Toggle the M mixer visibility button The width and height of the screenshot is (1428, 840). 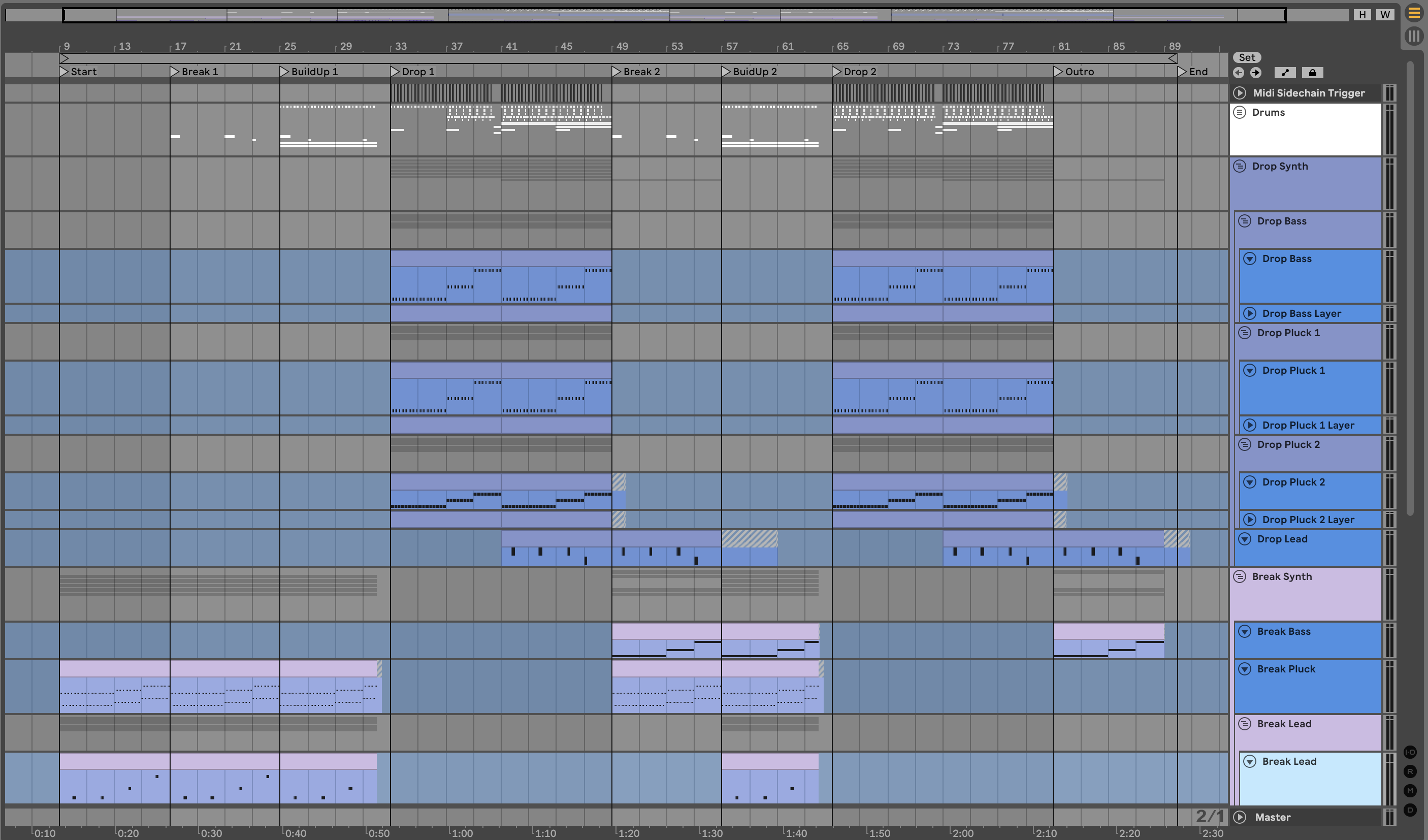pyautogui.click(x=1410, y=791)
